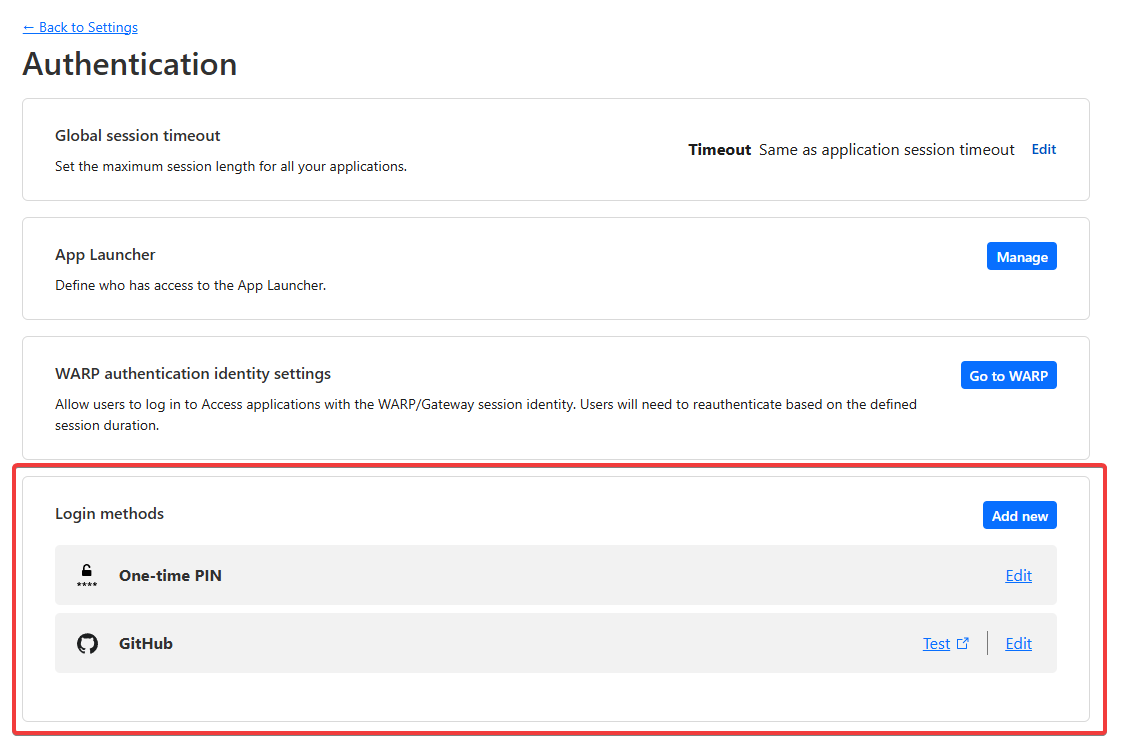Click the Global session timeout card
The height and width of the screenshot is (754, 1126).
400,150
